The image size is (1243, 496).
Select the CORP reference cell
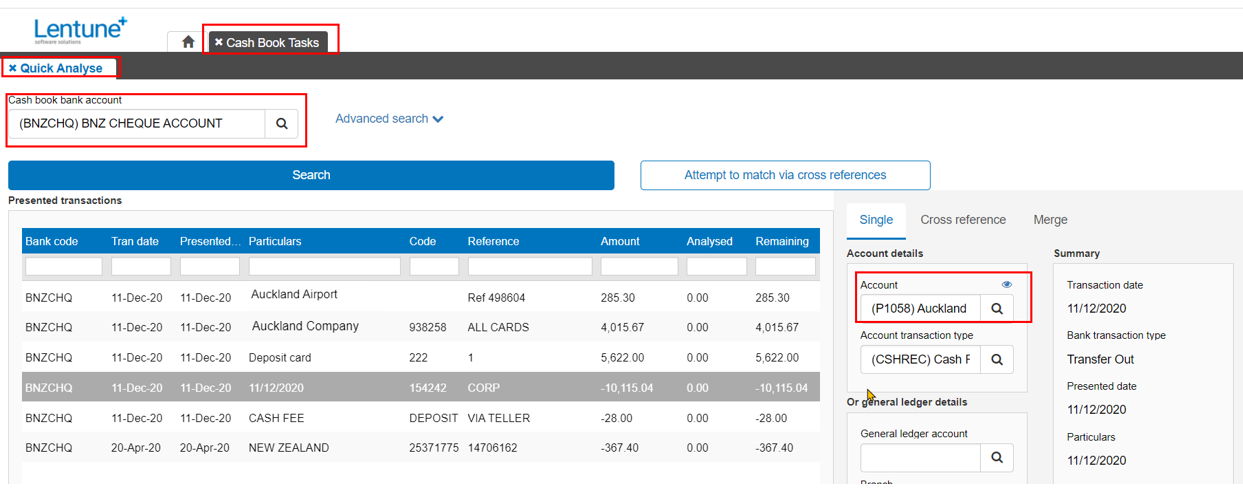[484, 387]
